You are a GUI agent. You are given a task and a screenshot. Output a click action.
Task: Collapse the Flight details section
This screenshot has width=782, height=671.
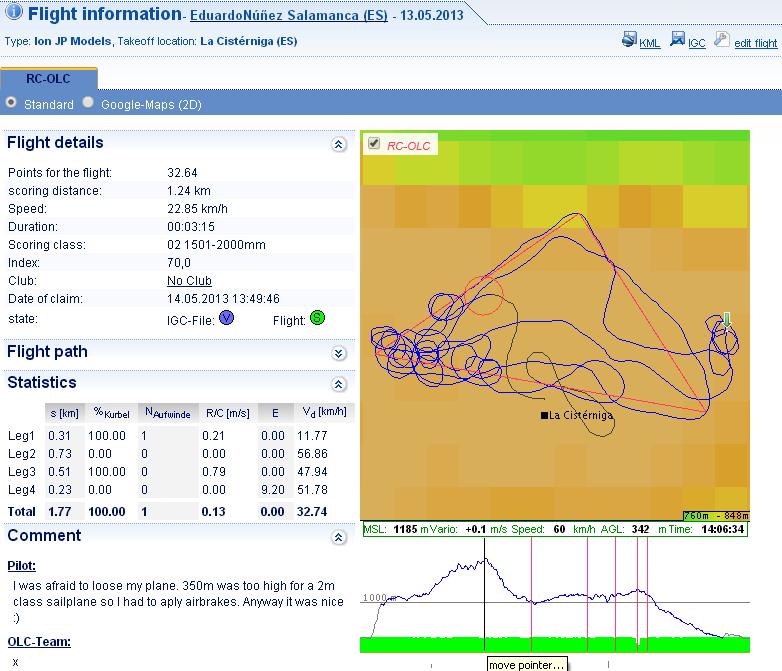(x=339, y=144)
